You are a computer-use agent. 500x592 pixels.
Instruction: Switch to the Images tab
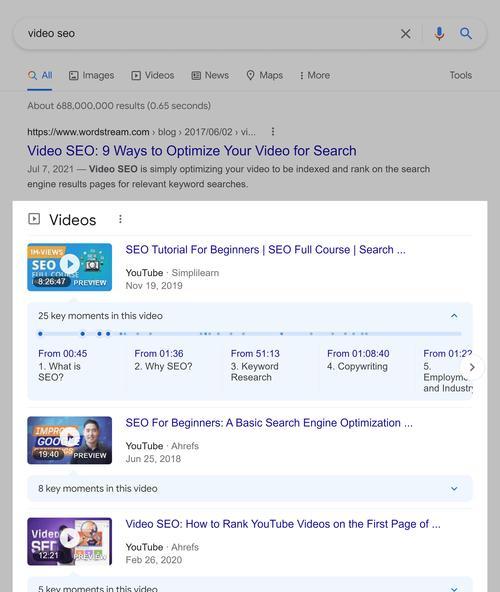click(91, 76)
